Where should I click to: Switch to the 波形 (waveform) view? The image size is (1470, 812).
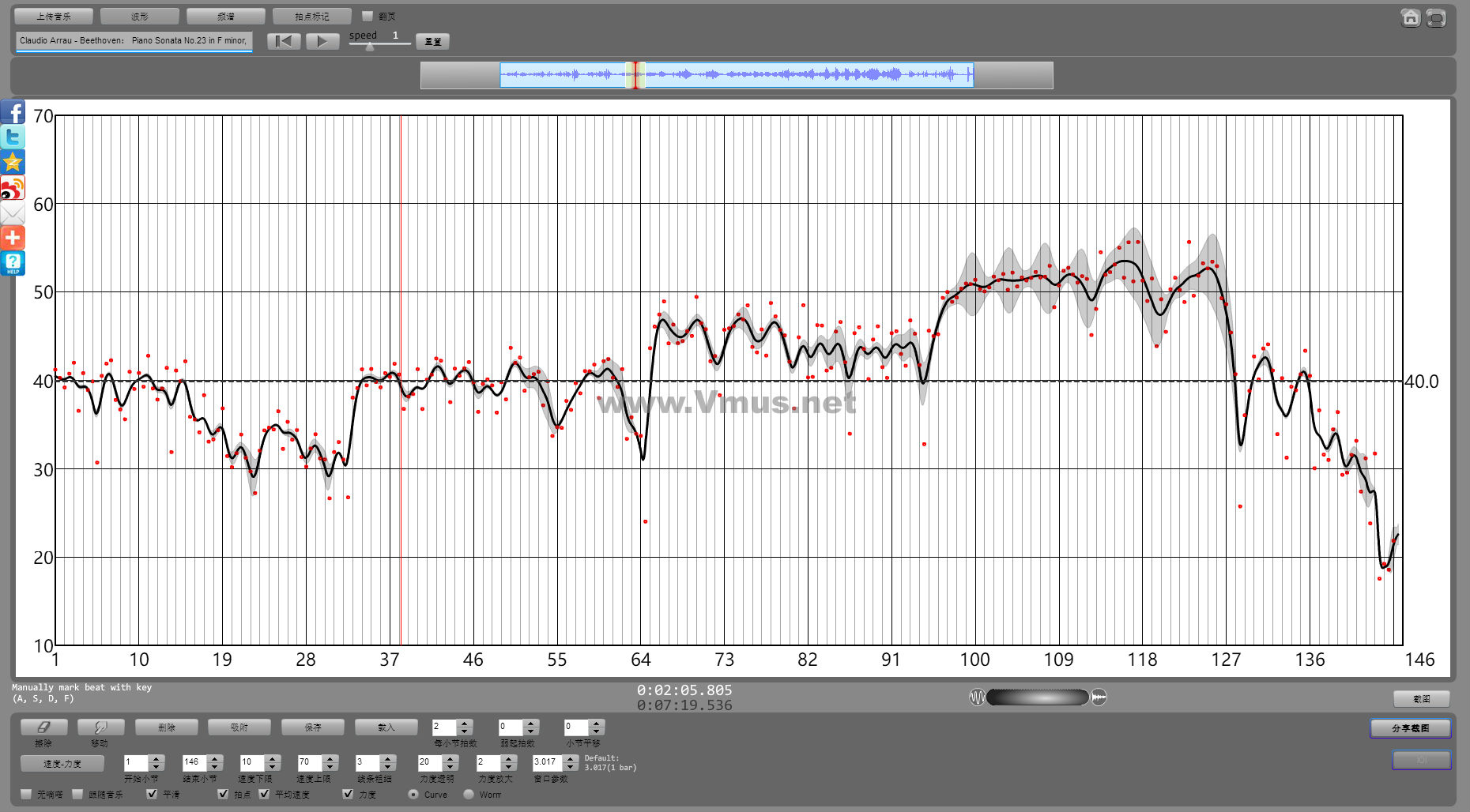coord(140,16)
